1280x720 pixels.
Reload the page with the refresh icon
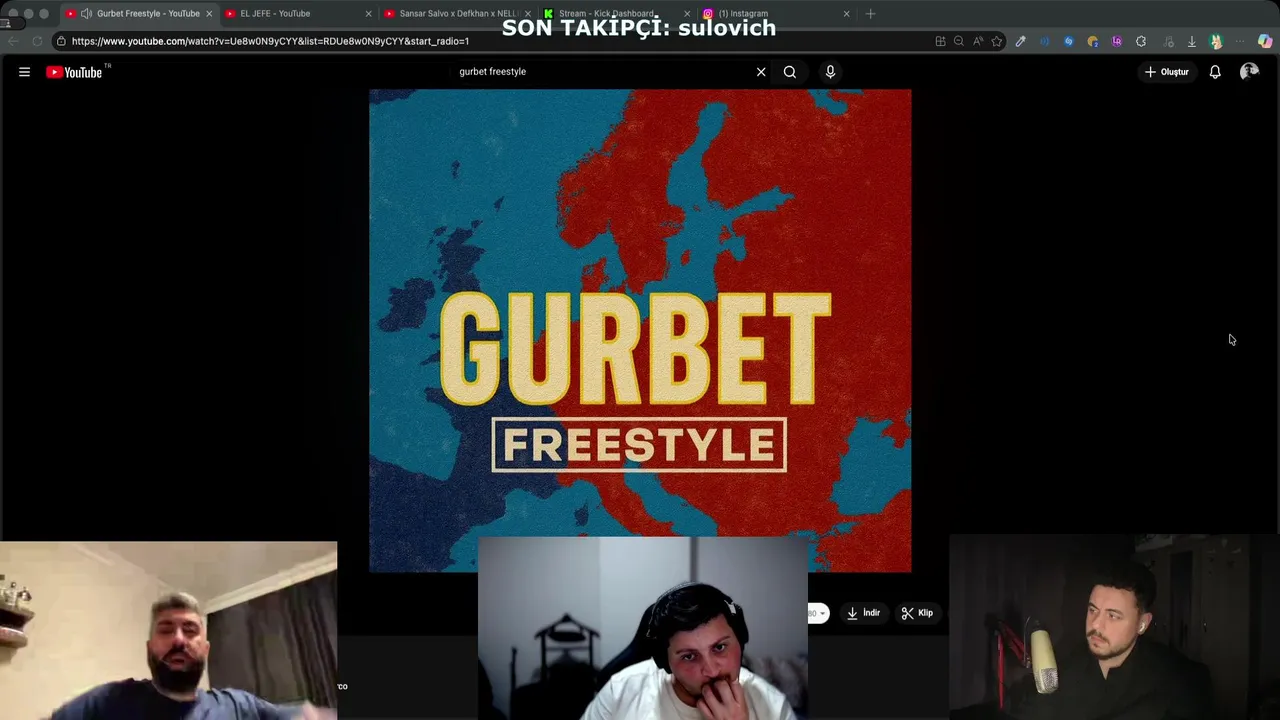37,41
